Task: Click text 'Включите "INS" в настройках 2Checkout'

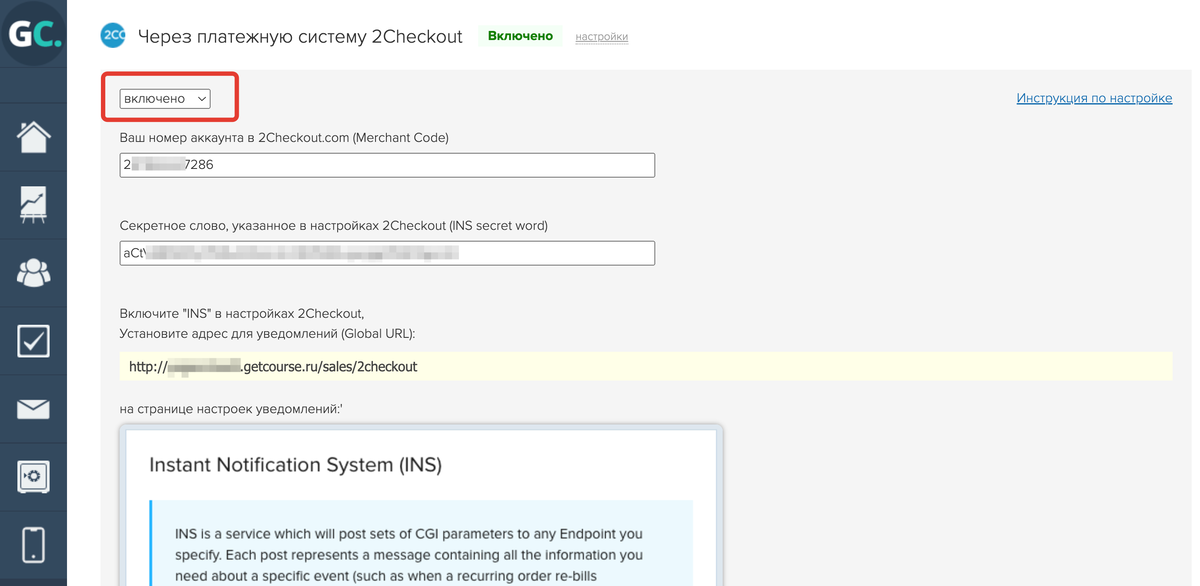Action: pyautogui.click(x=242, y=314)
